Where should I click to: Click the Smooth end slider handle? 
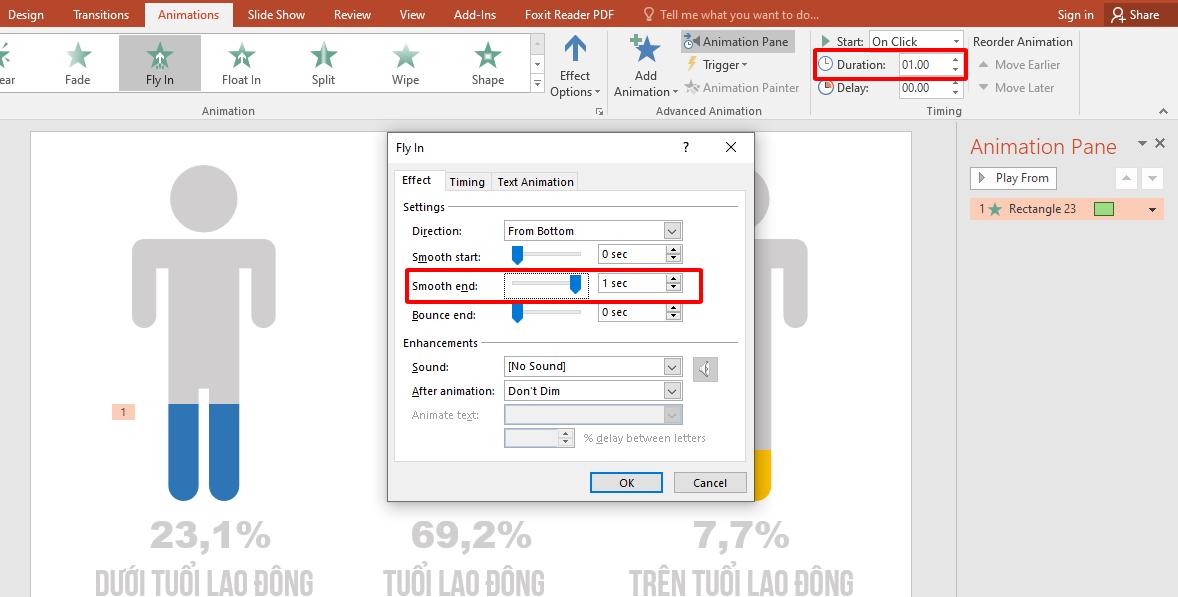576,283
